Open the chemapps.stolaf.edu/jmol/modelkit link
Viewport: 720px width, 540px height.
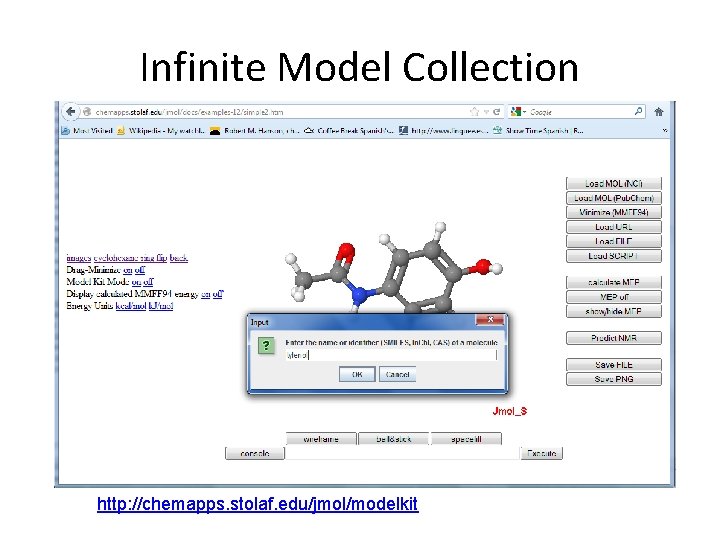(x=258, y=504)
